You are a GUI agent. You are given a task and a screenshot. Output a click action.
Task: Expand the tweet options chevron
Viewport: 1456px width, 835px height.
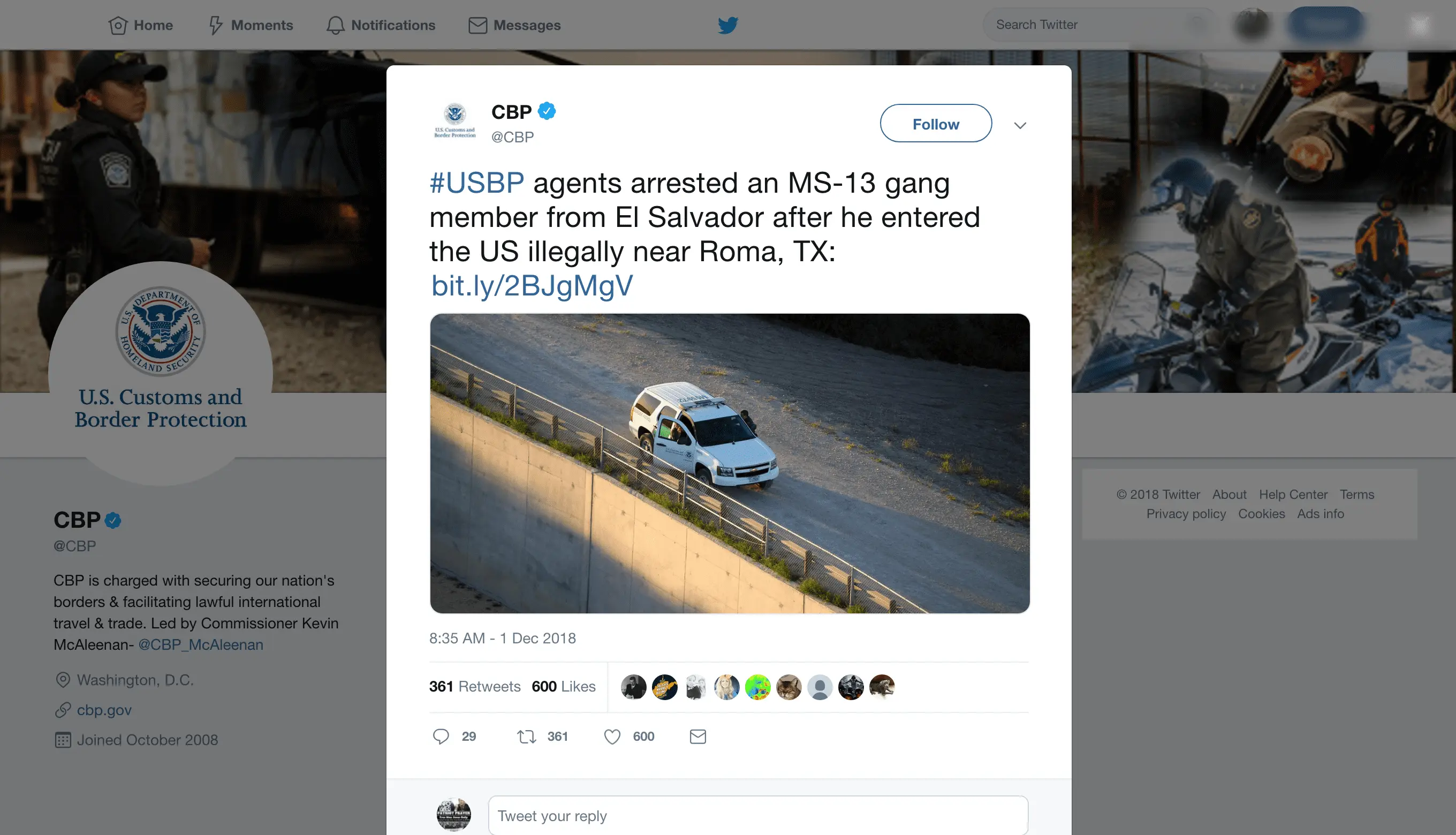pyautogui.click(x=1020, y=125)
